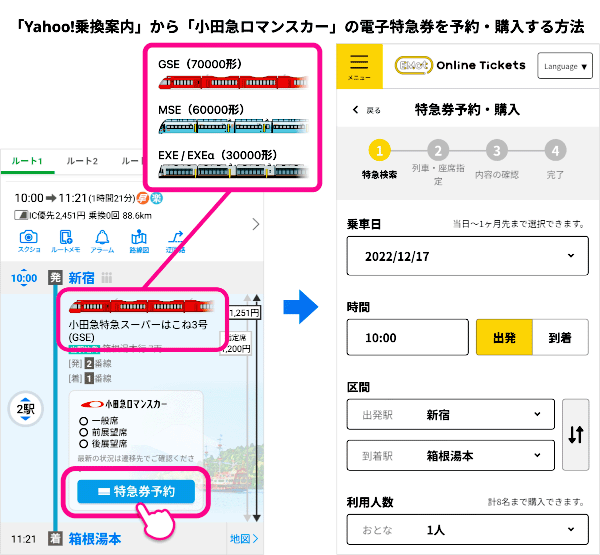Click the EXE / EXEα (30000形) train image
Image resolution: width=600 pixels, height=555 pixels.
[x=233, y=171]
